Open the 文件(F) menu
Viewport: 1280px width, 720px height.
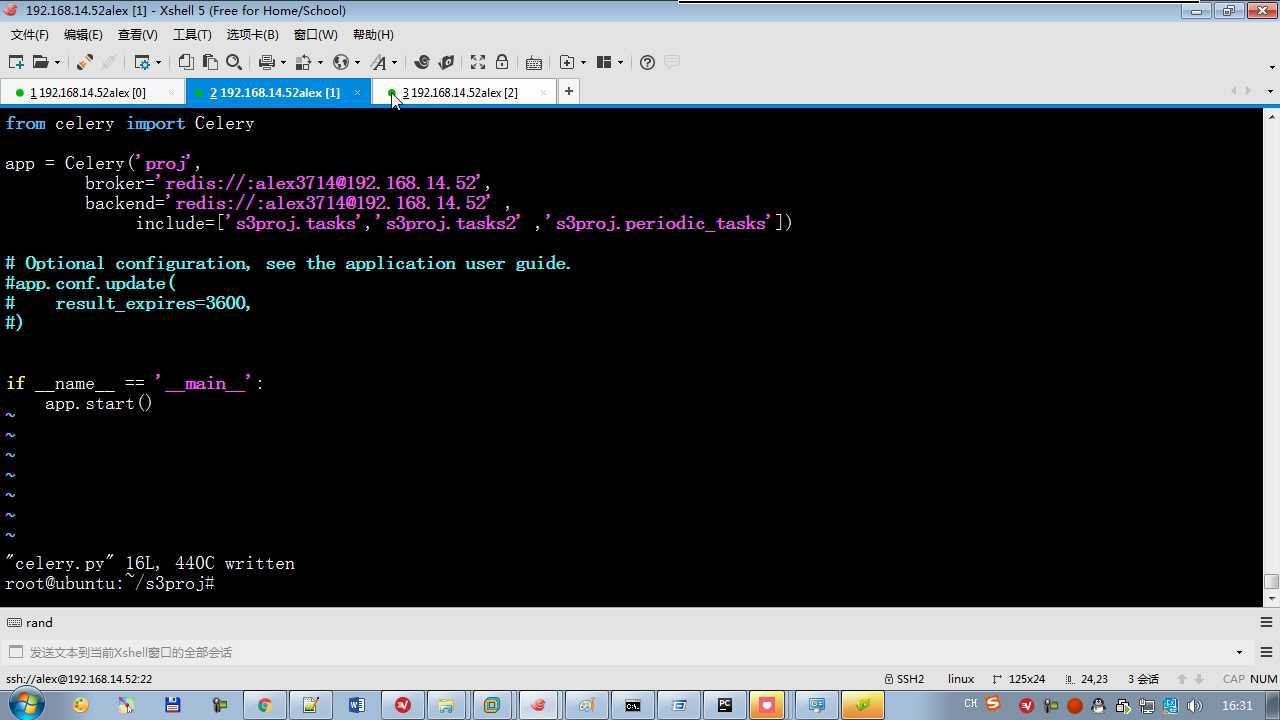tap(30, 34)
